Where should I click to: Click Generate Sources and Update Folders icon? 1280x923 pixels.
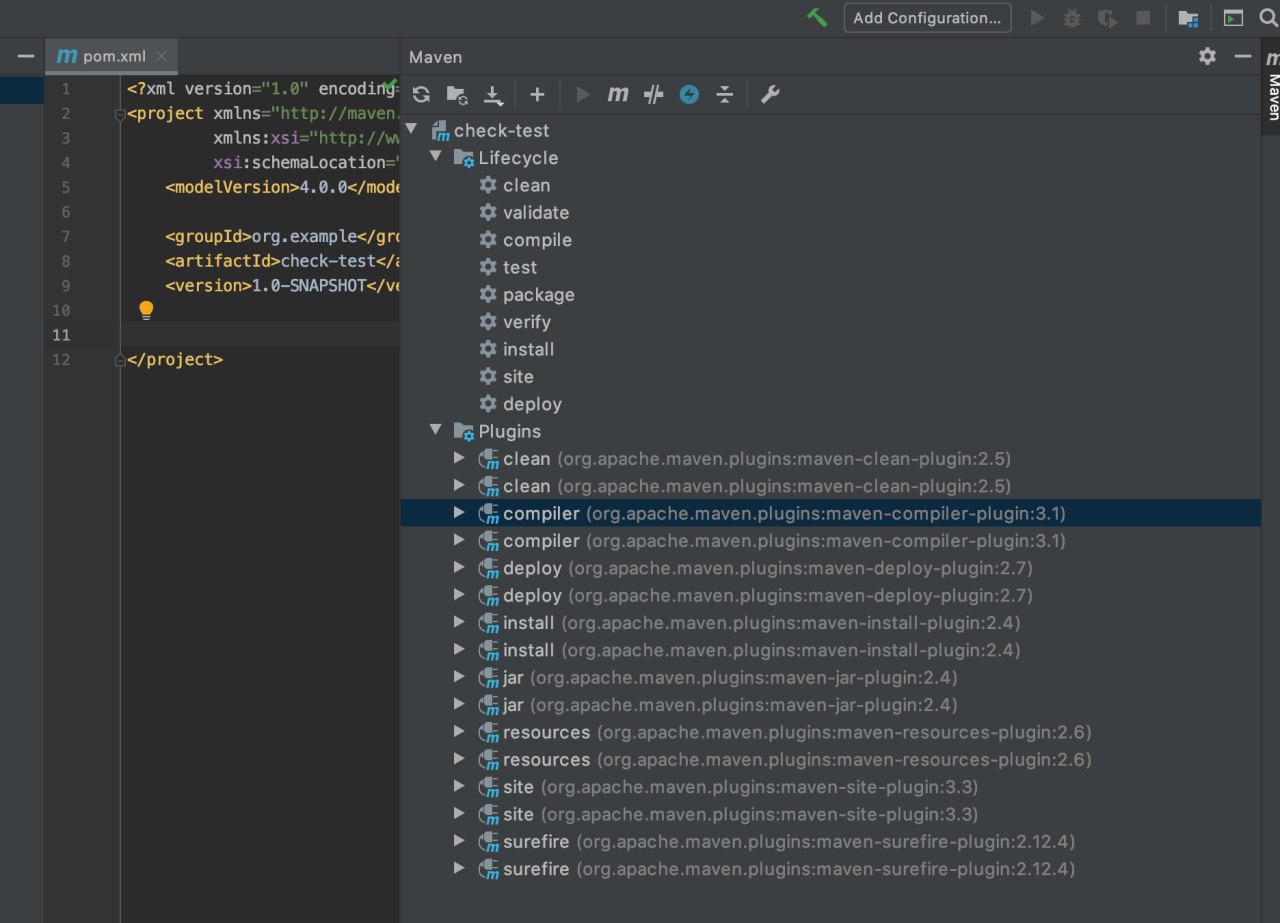457,95
